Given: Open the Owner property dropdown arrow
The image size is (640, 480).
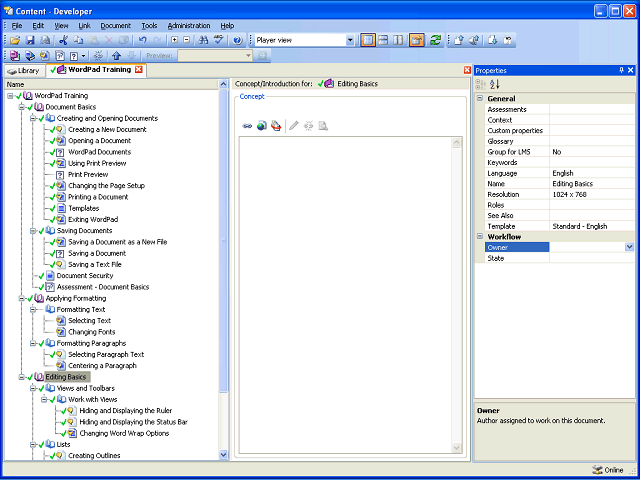Looking at the screenshot, I should pos(629,247).
